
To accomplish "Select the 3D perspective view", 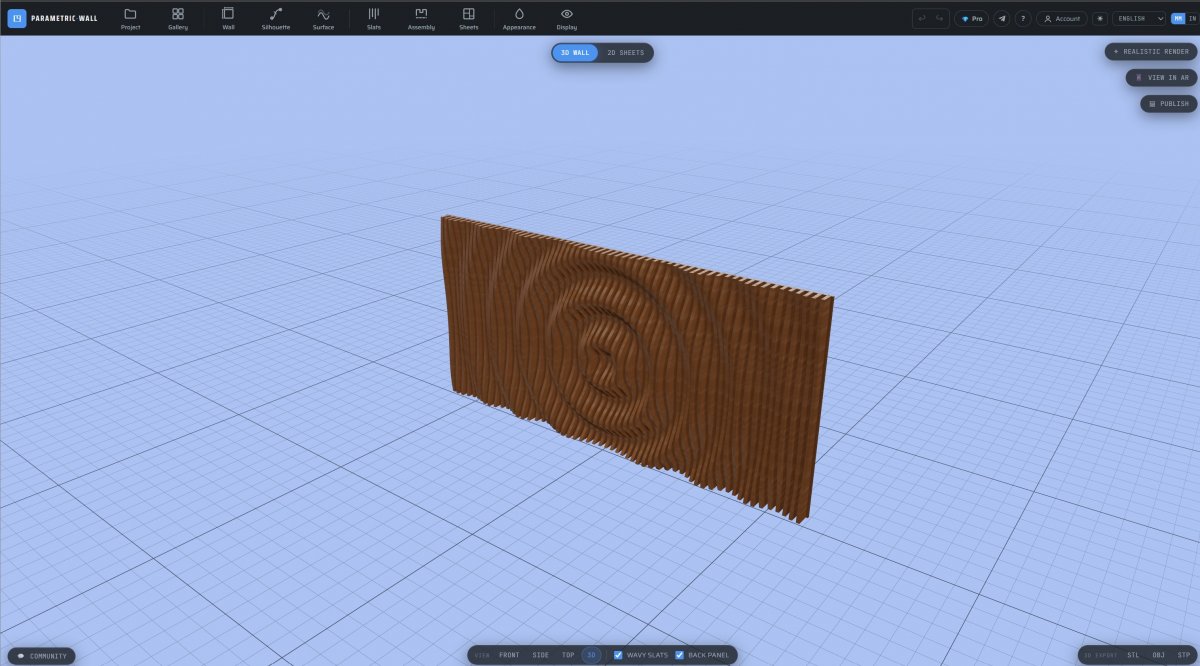I will [591, 655].
